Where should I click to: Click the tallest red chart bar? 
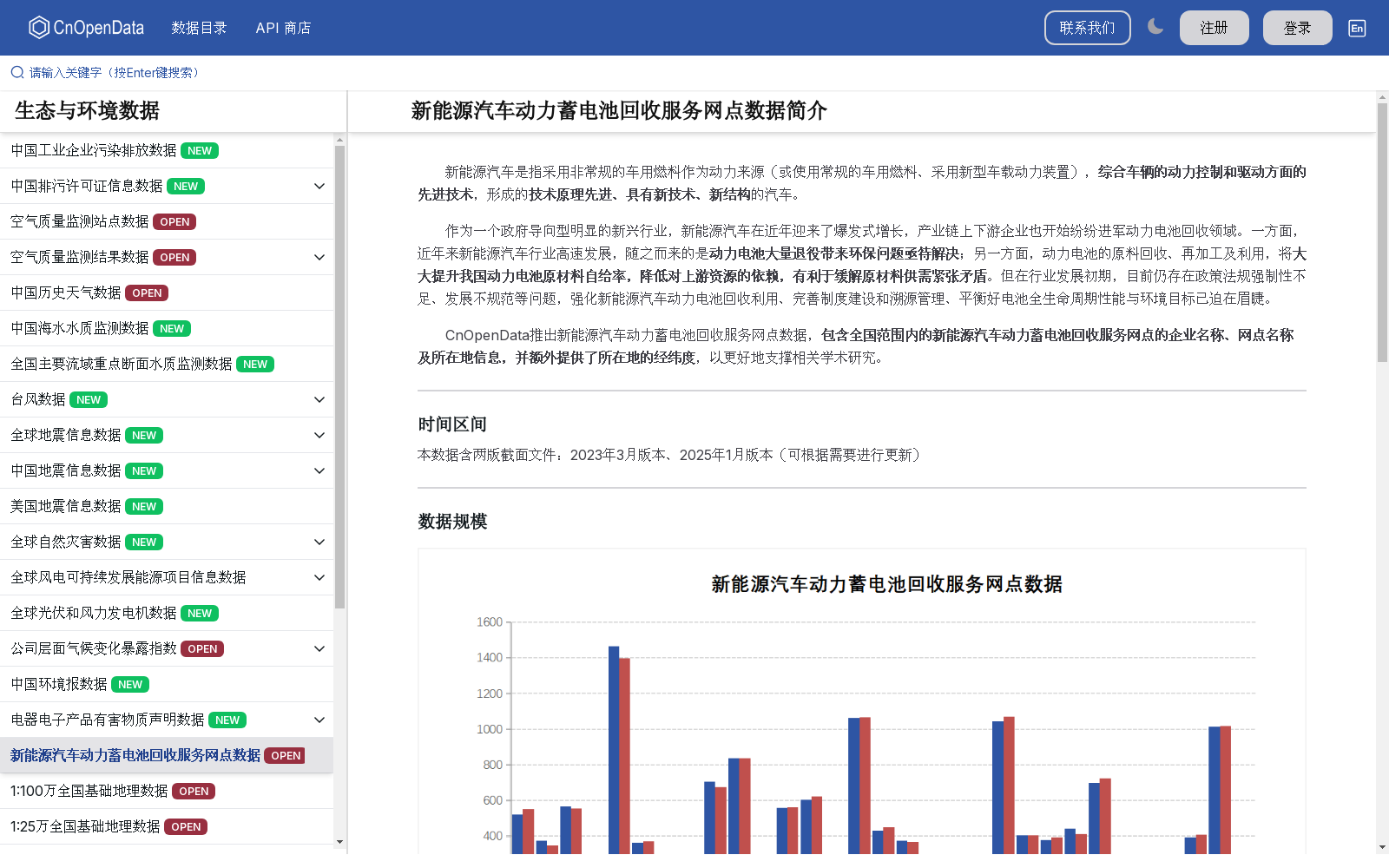point(624,756)
